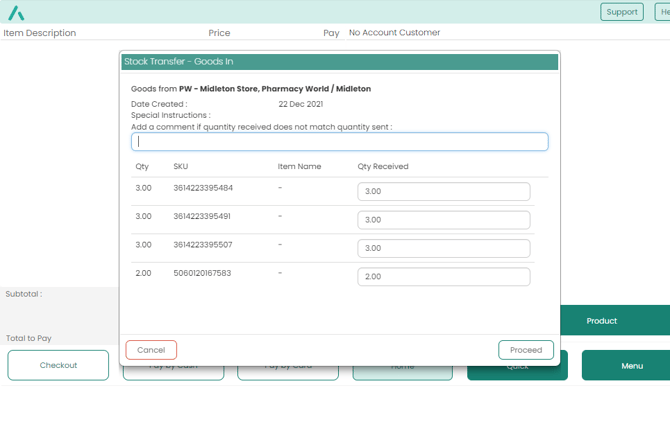
Task: Open the Menu button
Action: (x=630, y=367)
